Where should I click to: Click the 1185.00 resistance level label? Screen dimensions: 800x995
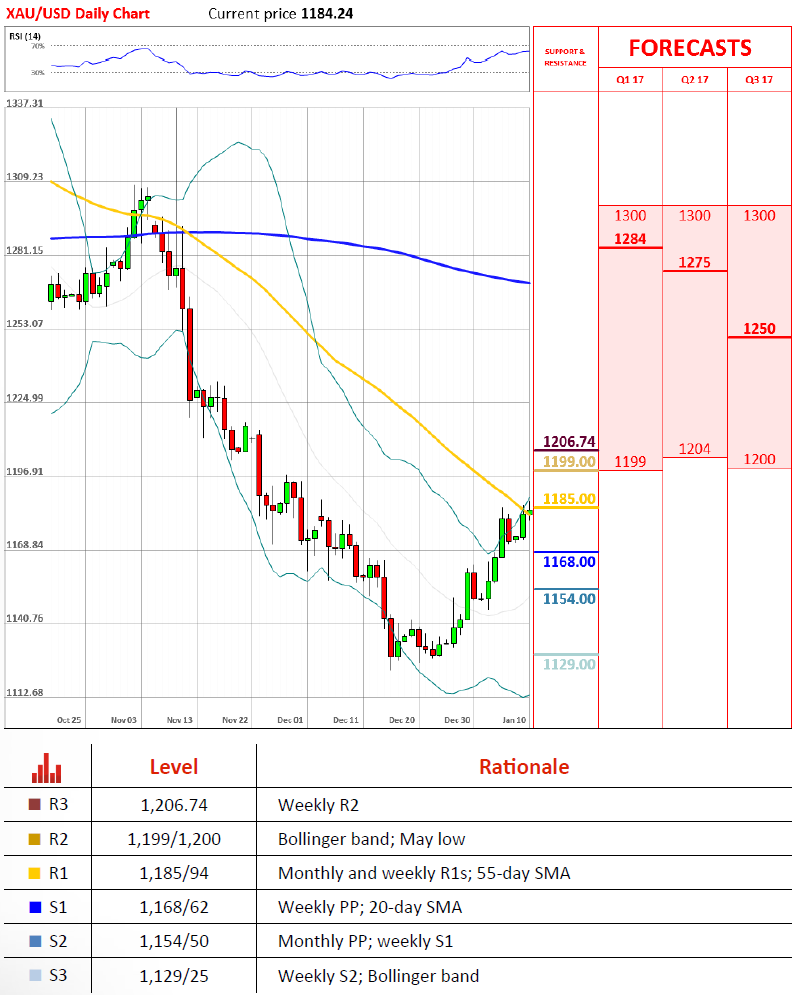569,498
